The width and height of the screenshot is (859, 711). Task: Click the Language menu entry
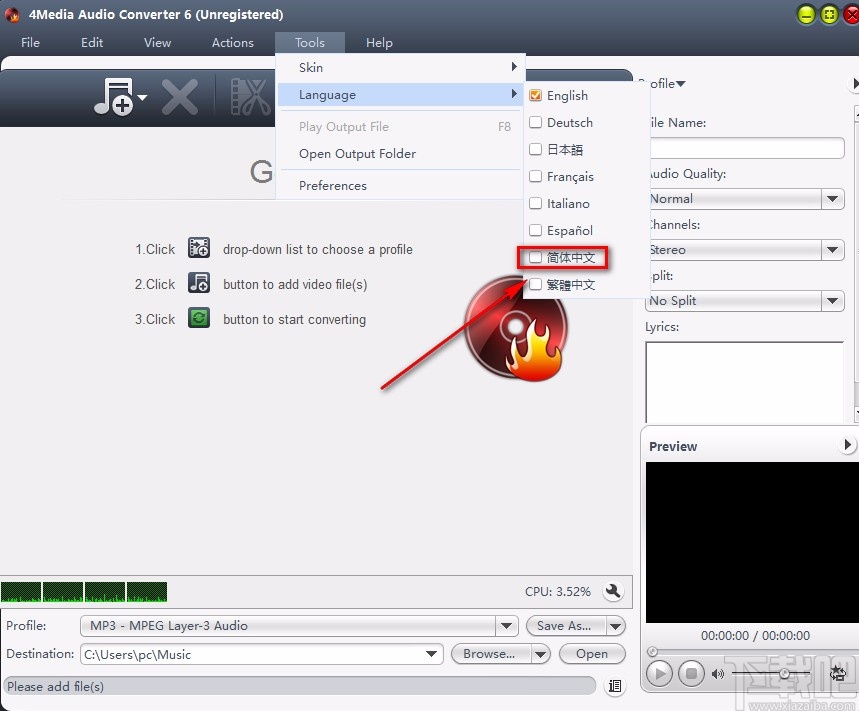coord(400,95)
